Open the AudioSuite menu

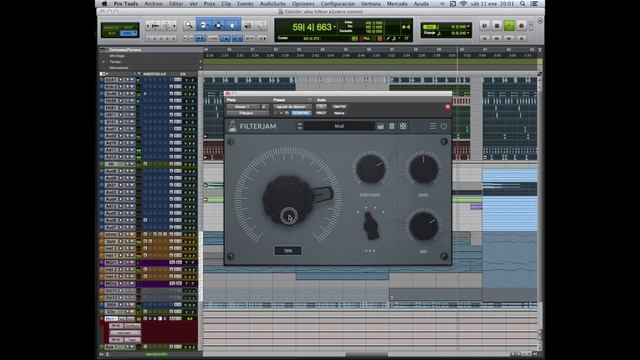point(273,4)
